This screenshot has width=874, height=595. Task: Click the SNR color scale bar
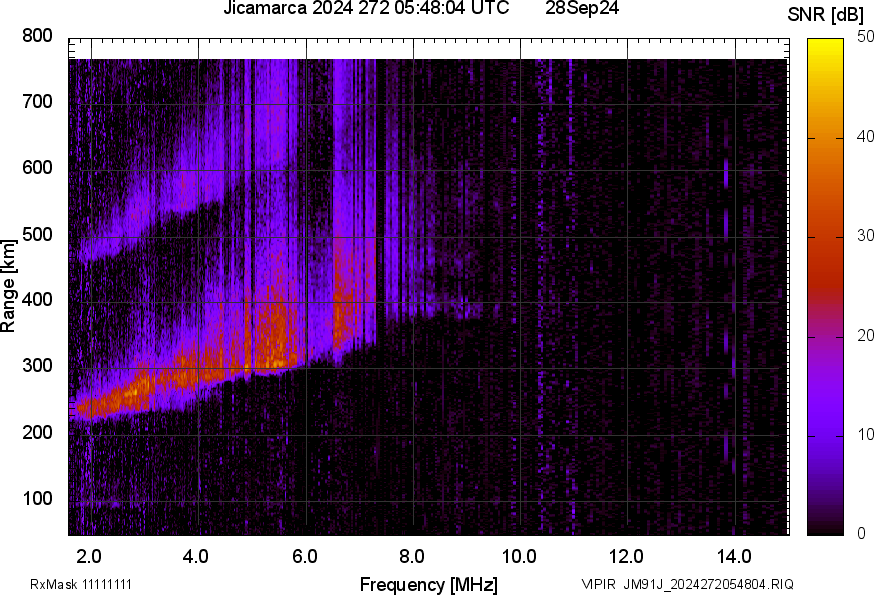[826, 287]
